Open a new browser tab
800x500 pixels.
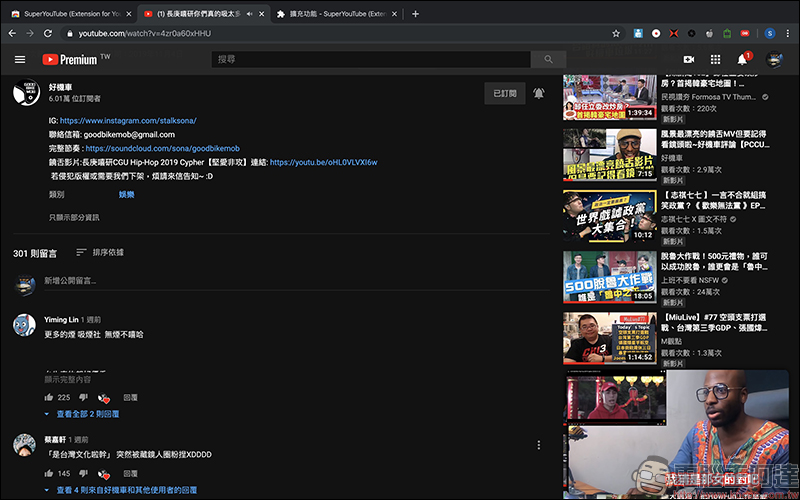[x=415, y=14]
